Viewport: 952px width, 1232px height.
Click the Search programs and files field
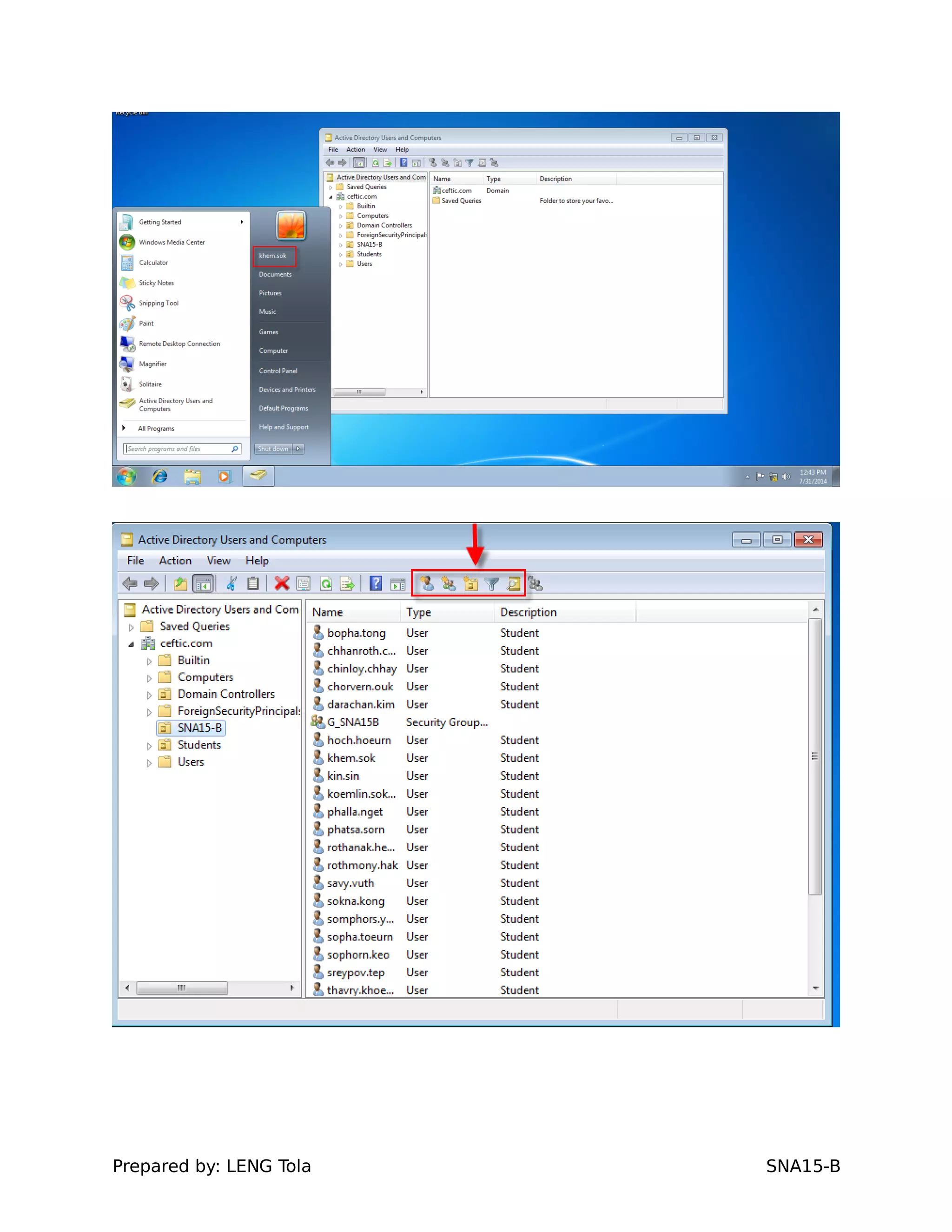click(x=178, y=449)
